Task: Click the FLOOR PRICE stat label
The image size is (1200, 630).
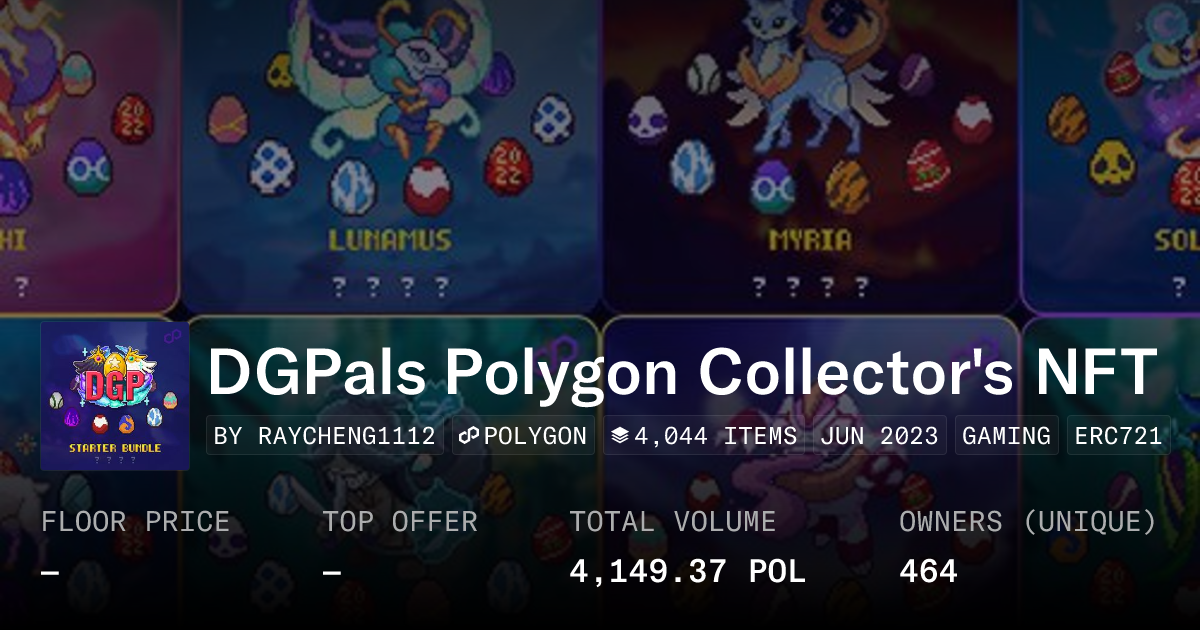Action: coord(135,521)
